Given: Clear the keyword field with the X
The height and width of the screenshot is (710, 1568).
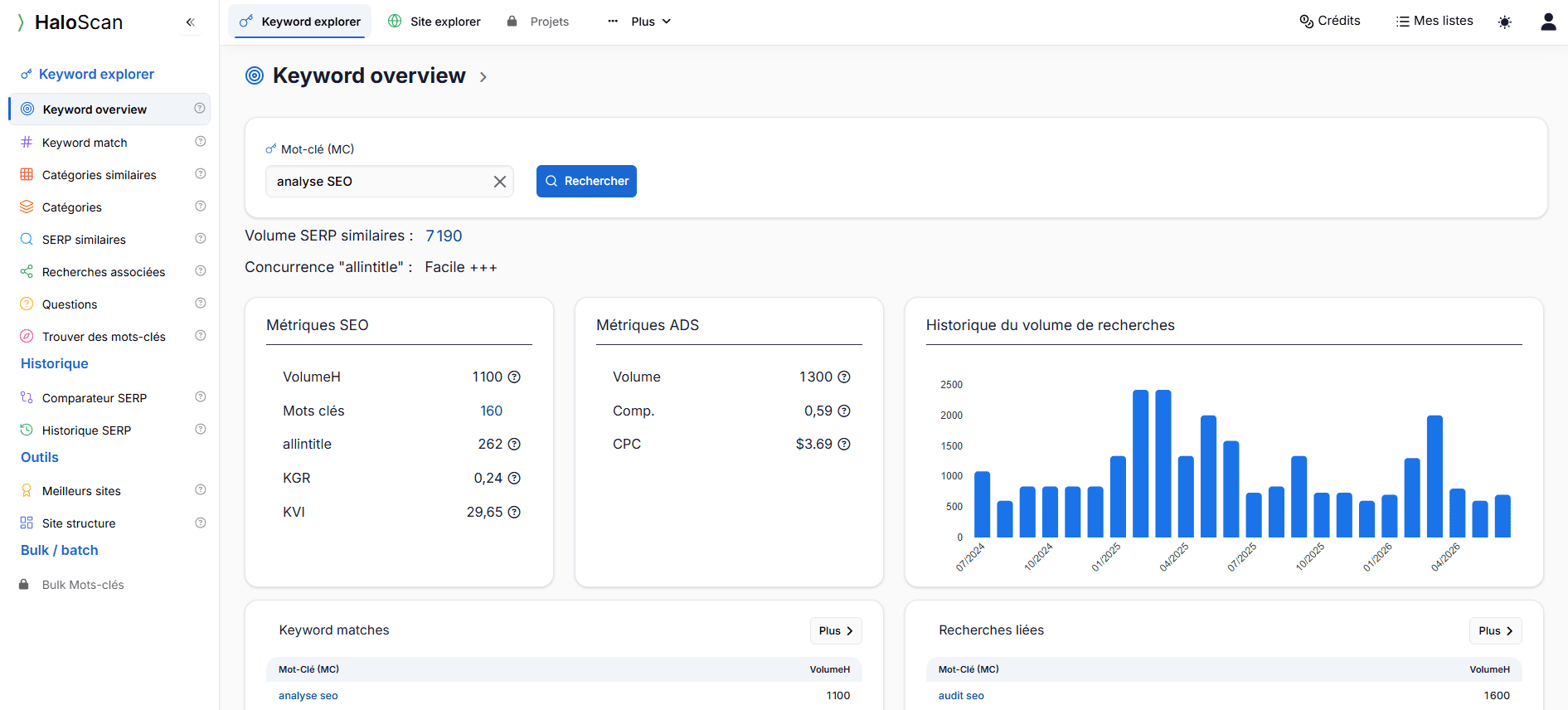Looking at the screenshot, I should point(500,182).
